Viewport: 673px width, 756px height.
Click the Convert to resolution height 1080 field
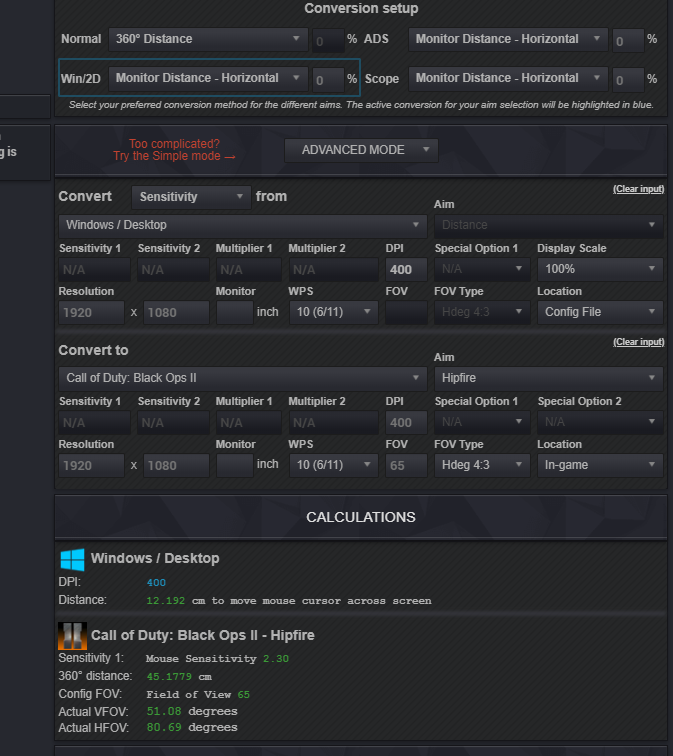pyautogui.click(x=176, y=465)
